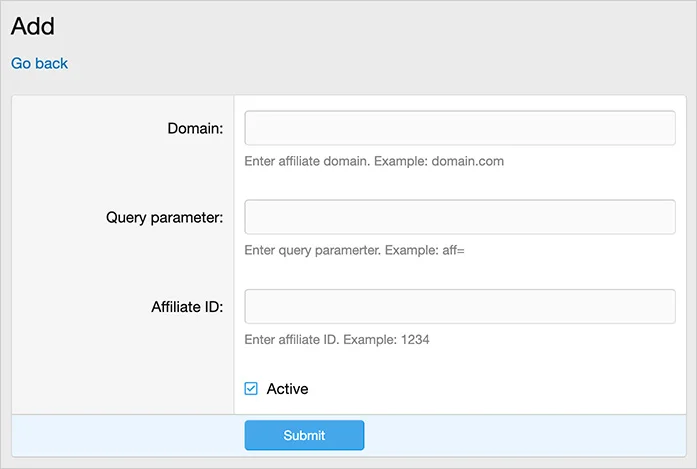Click the Query parameter: field label
Viewport: 697px width, 469px height.
click(x=164, y=217)
